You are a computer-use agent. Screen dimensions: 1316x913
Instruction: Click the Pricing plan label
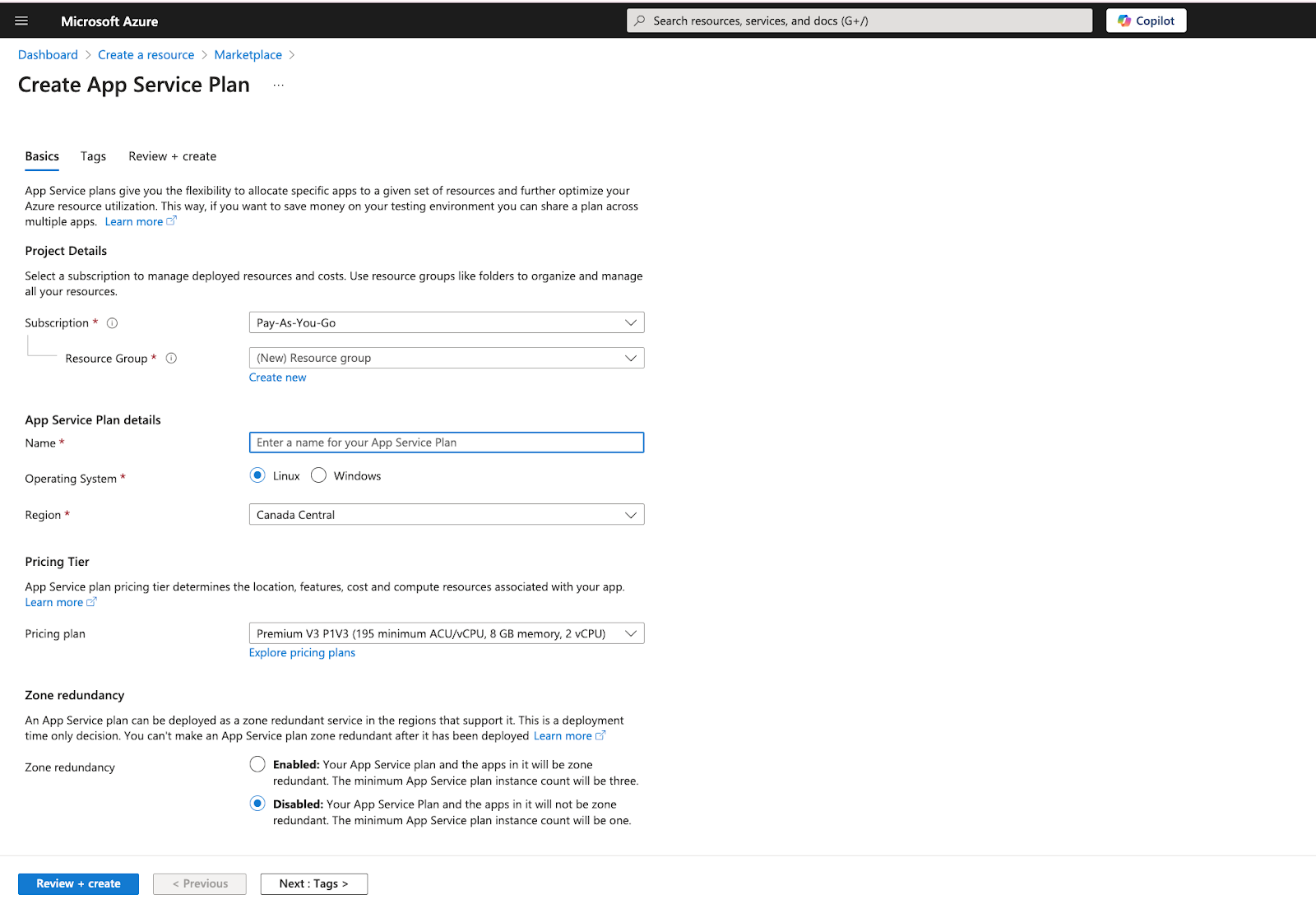click(55, 634)
